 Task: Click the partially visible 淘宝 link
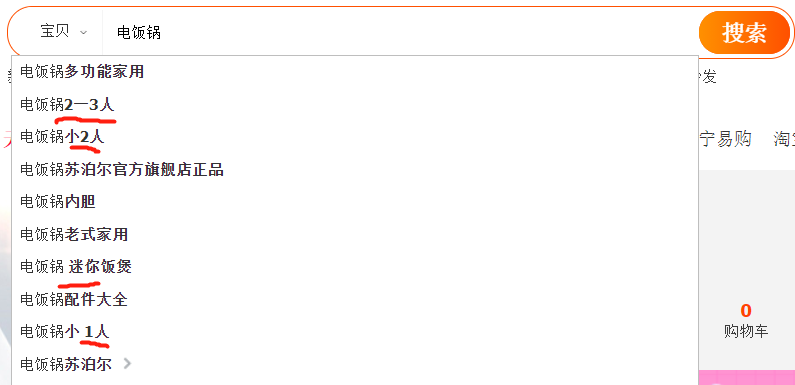784,138
